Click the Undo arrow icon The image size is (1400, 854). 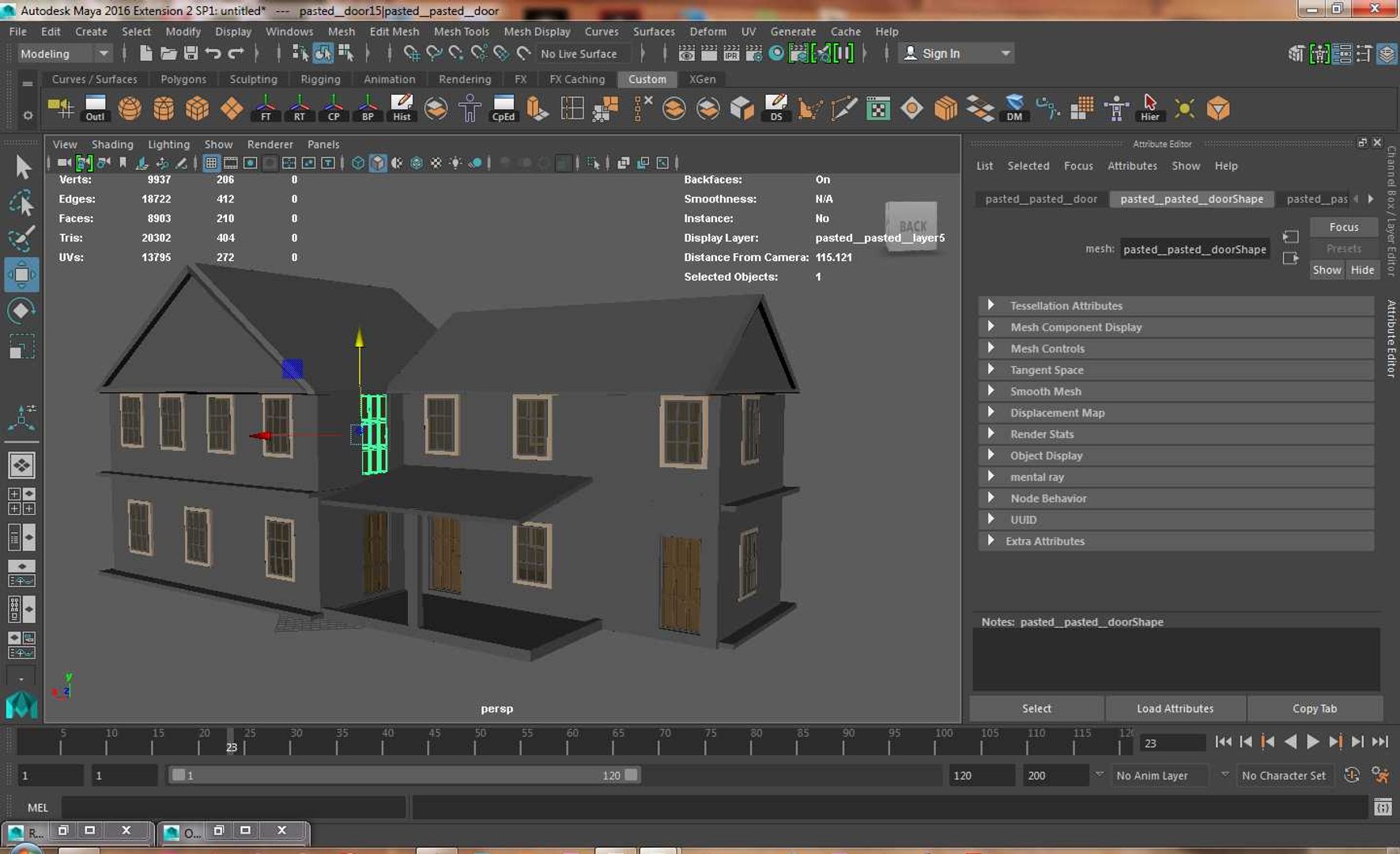tap(213, 53)
